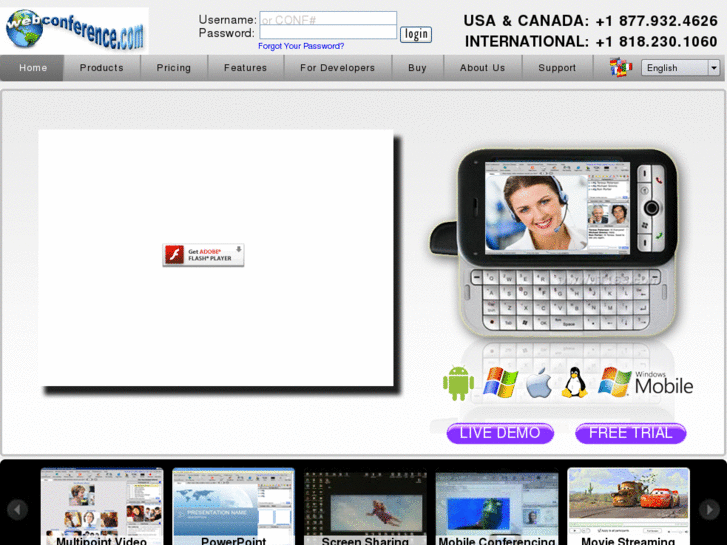Click the FREE TRIAL button
Viewport: 727px width, 545px height.
coord(631,433)
